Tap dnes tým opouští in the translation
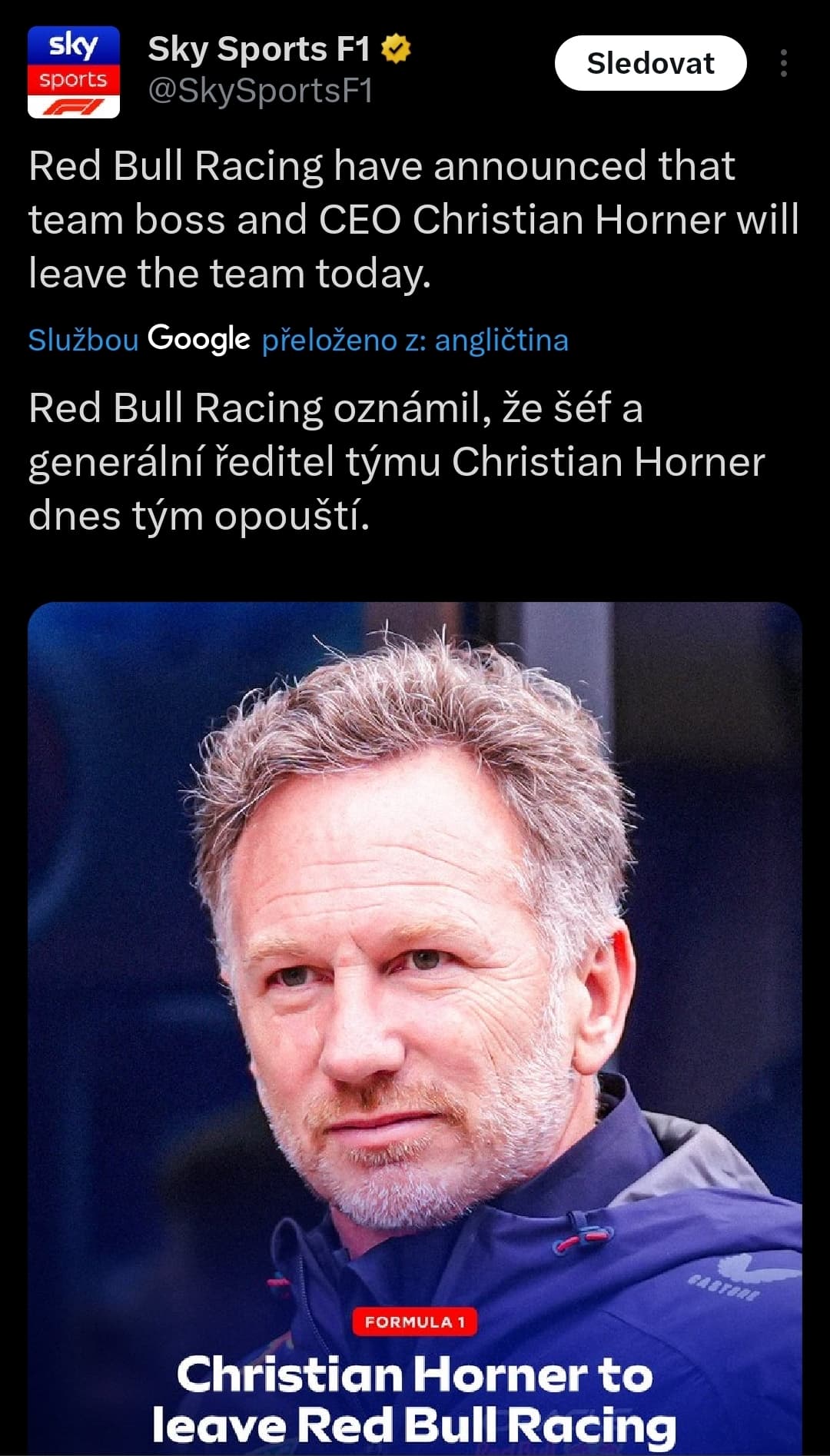The width and height of the screenshot is (830, 1456). point(199,515)
